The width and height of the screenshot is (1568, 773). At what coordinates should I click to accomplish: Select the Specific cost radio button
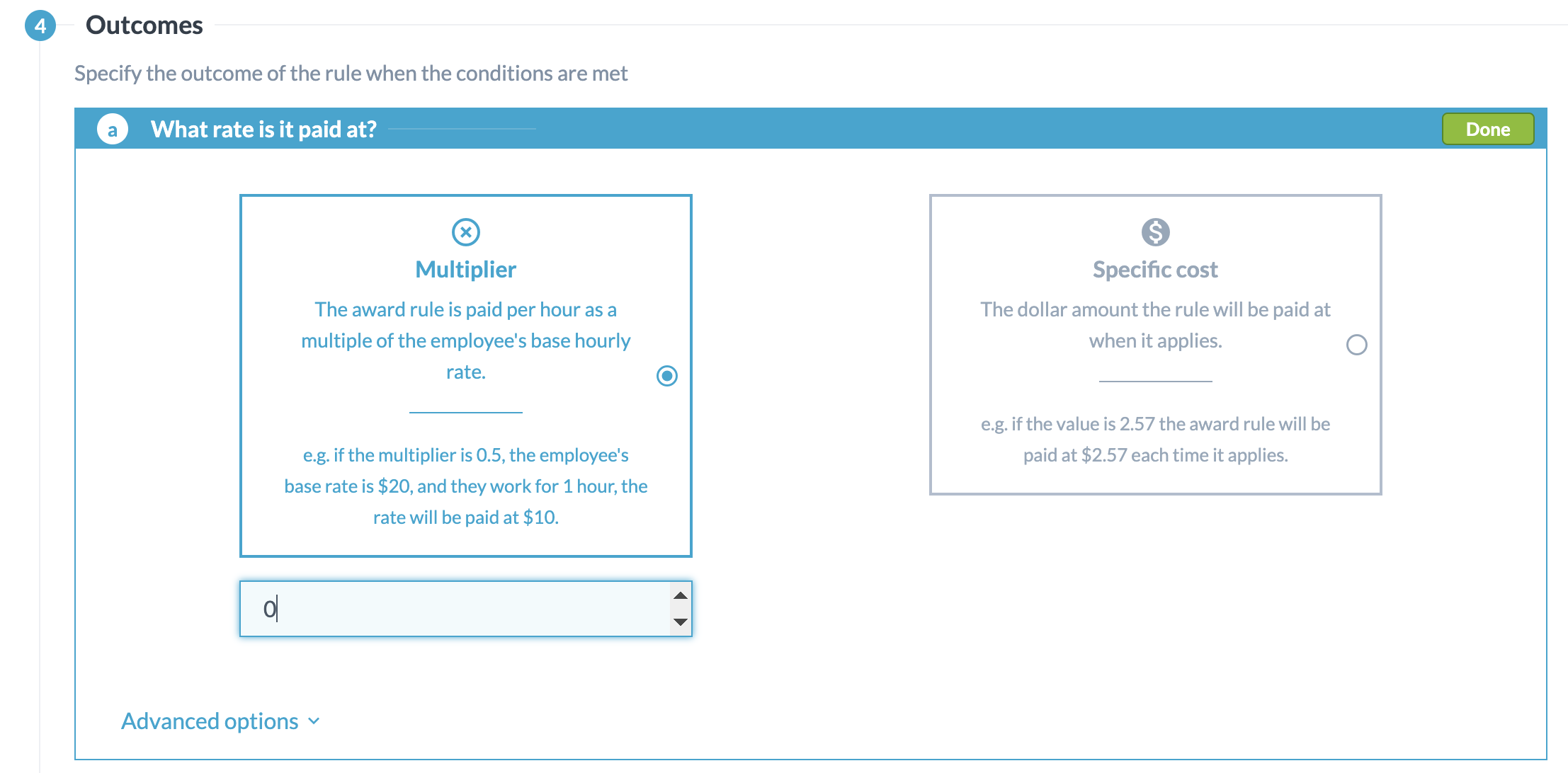coord(1356,345)
